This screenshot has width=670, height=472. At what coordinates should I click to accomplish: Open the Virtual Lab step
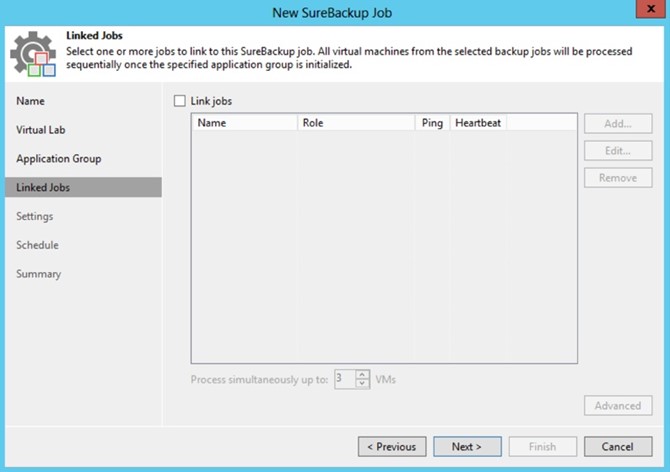[41, 130]
